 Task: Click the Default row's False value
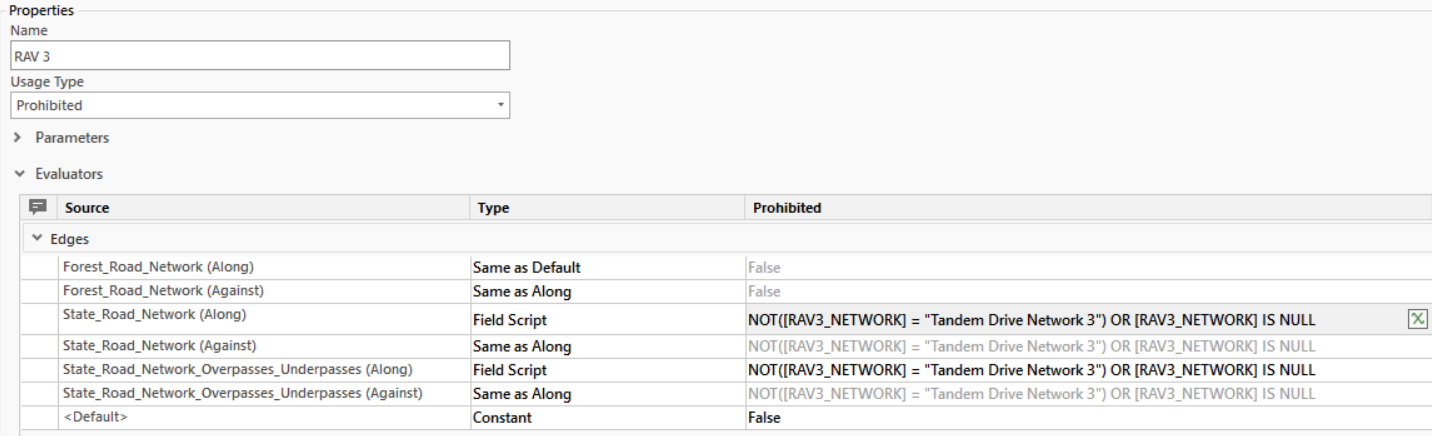pyautogui.click(x=764, y=418)
